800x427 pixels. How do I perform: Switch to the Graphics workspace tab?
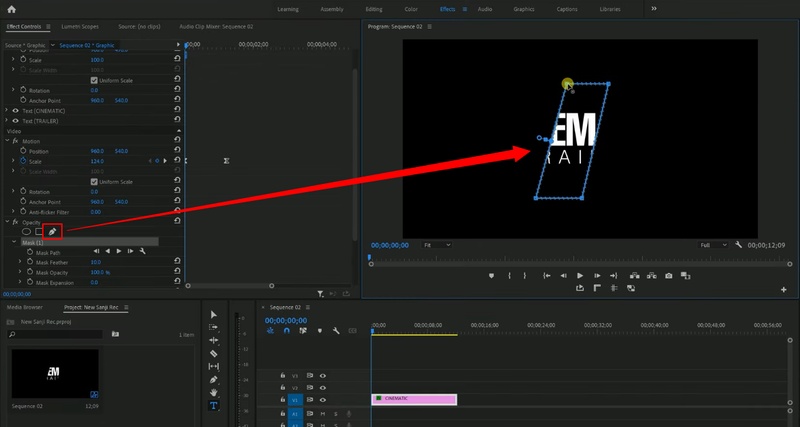pos(524,8)
